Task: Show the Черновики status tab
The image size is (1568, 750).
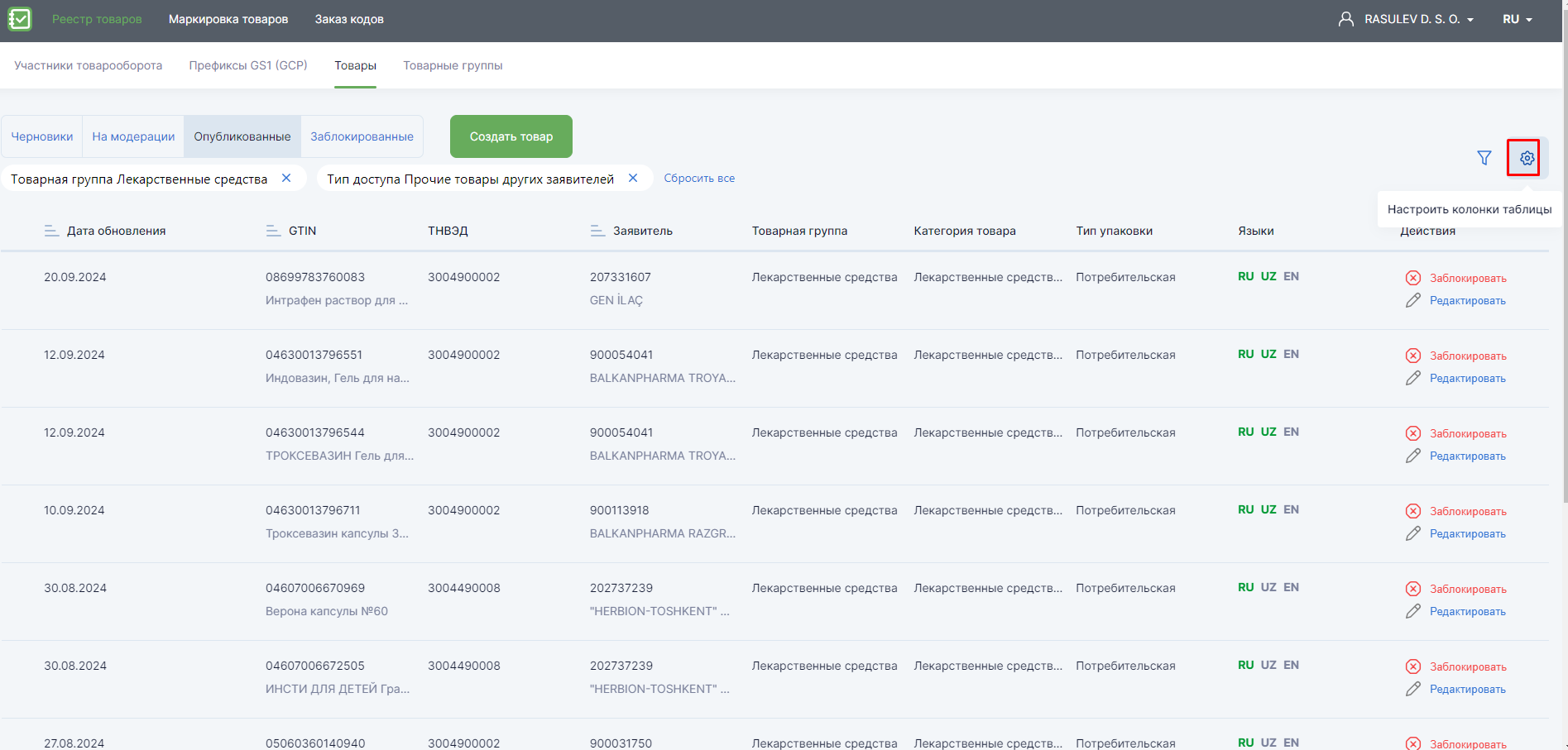Action: pyautogui.click(x=42, y=136)
